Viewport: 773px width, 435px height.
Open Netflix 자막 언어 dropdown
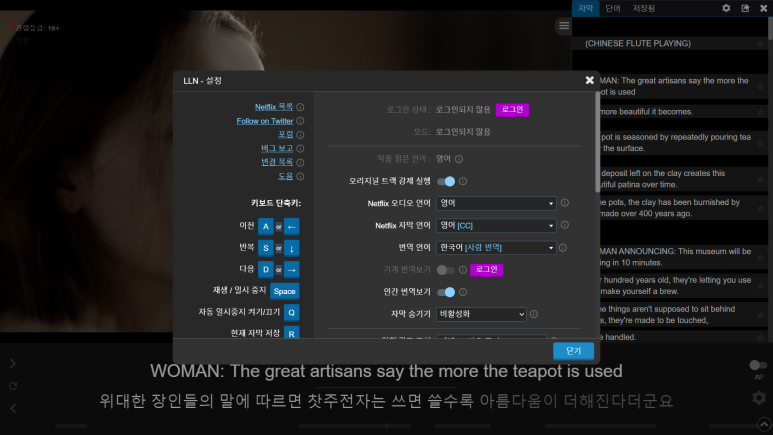click(x=496, y=225)
